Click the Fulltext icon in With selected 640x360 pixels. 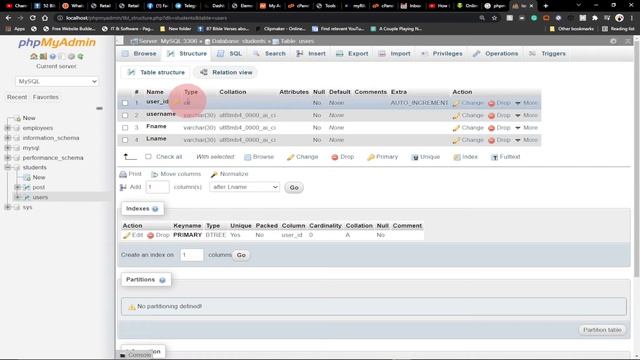pyautogui.click(x=494, y=157)
